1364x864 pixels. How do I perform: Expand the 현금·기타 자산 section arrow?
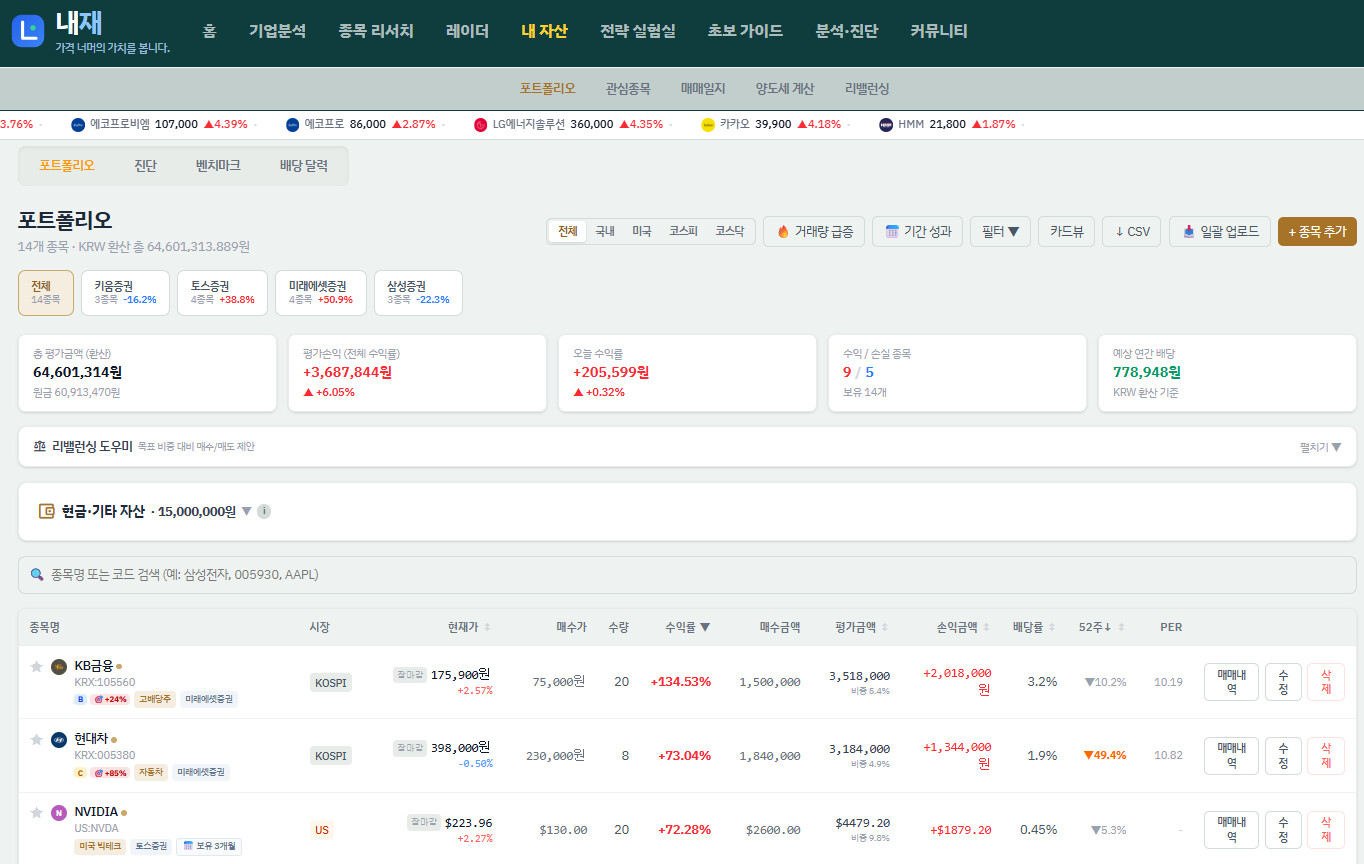click(x=247, y=511)
